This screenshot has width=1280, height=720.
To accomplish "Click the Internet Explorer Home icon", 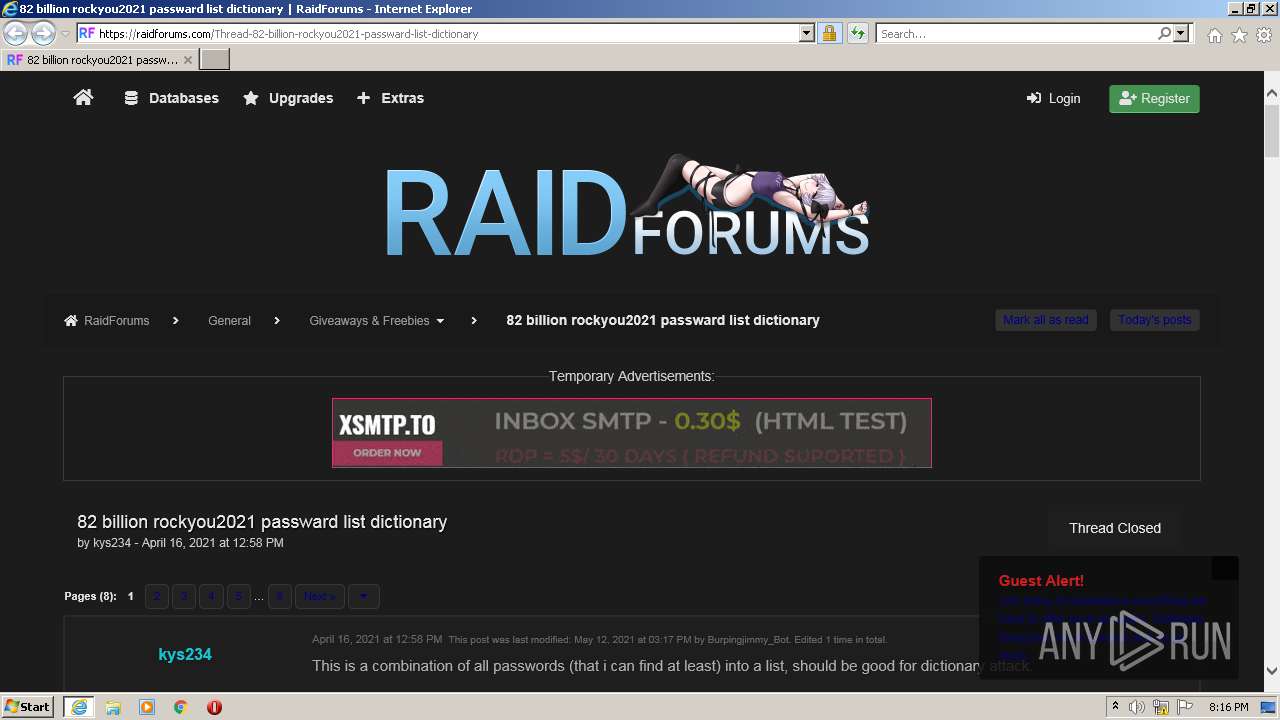I will pyautogui.click(x=1214, y=35).
